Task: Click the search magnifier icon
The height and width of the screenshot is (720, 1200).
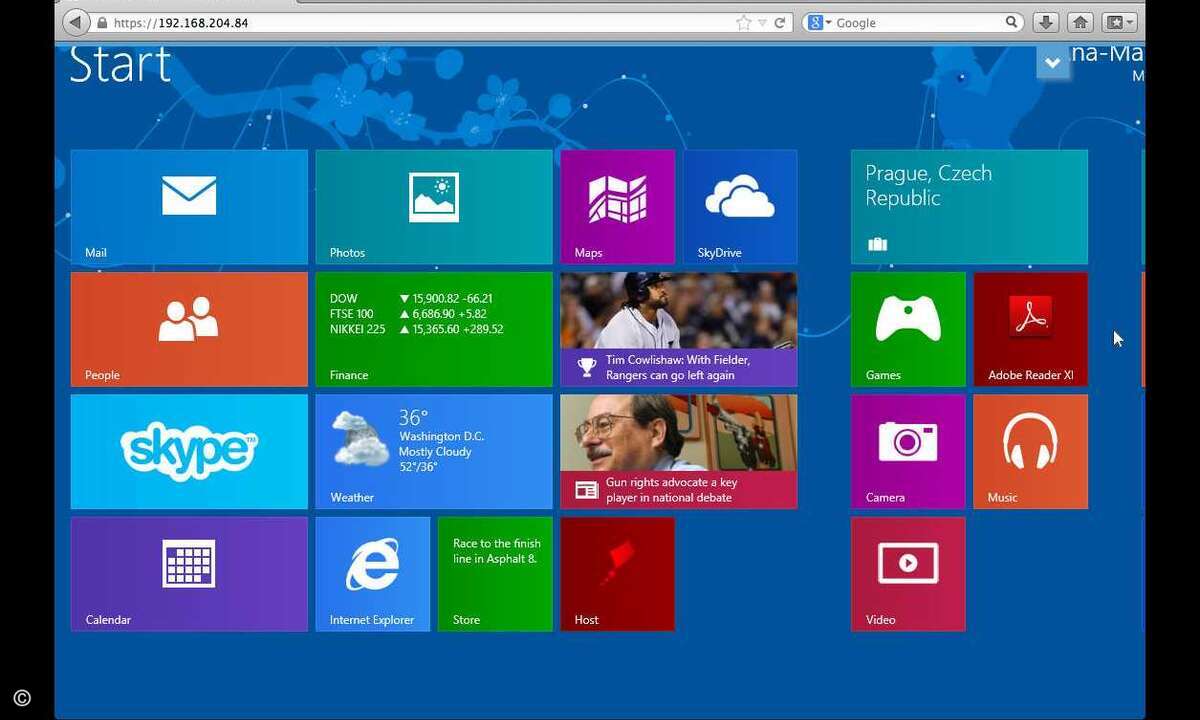Action: coord(1012,22)
